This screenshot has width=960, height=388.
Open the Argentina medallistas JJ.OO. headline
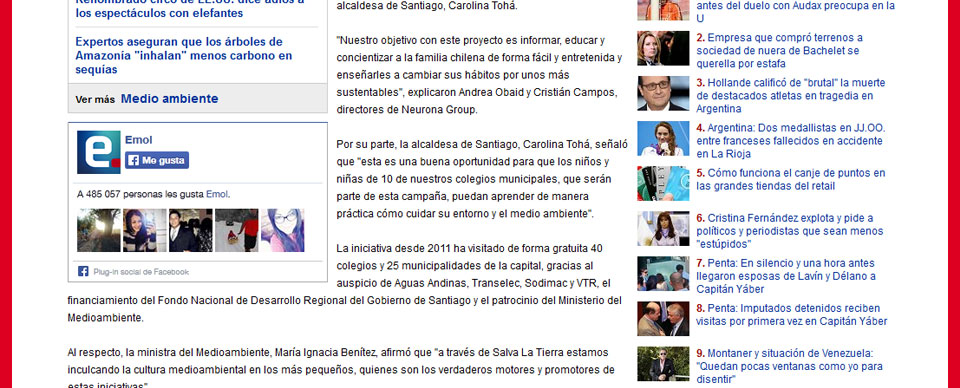[x=790, y=141]
